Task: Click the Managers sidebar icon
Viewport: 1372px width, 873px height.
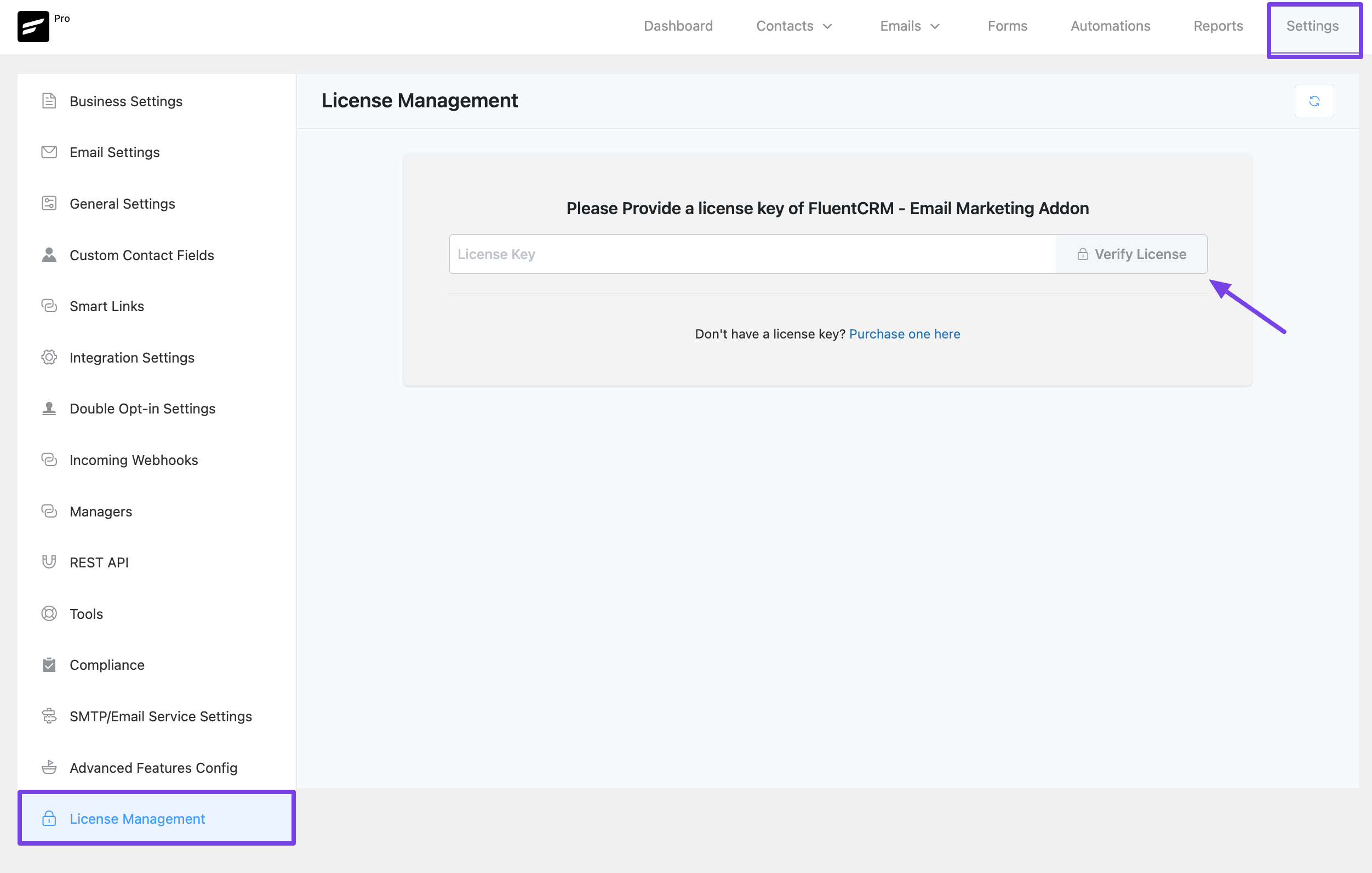Action: coord(49,511)
